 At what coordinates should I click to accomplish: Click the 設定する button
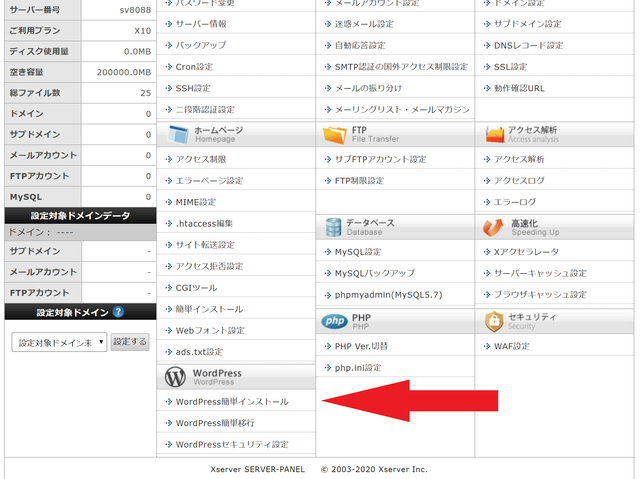tap(130, 342)
